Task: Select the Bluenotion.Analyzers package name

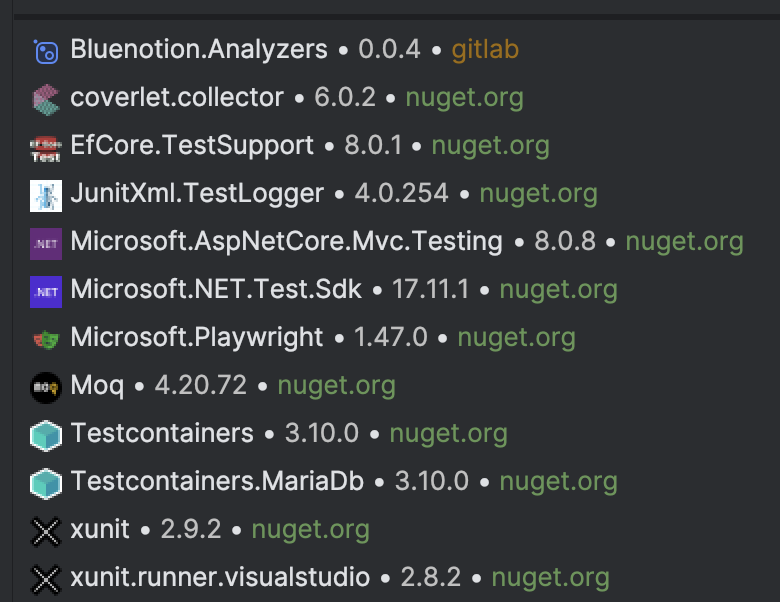Action: pyautogui.click(x=199, y=49)
